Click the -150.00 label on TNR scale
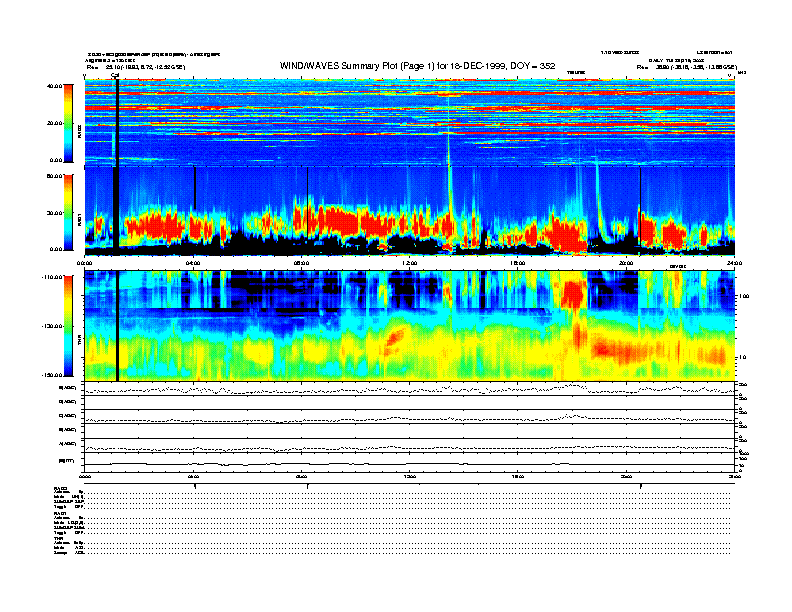This screenshot has height=612, width=792. [x=52, y=375]
